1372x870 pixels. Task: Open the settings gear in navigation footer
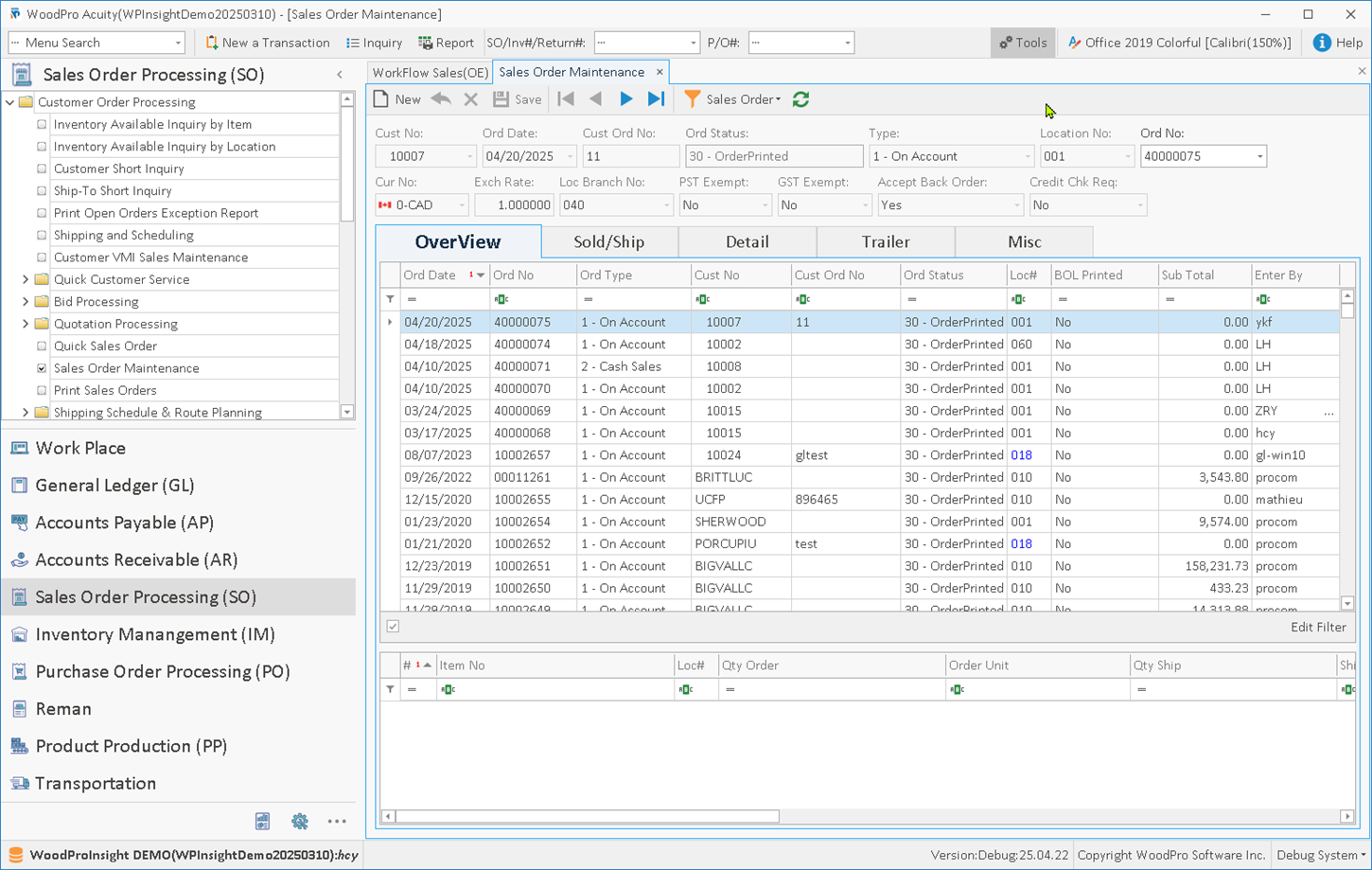(299, 822)
